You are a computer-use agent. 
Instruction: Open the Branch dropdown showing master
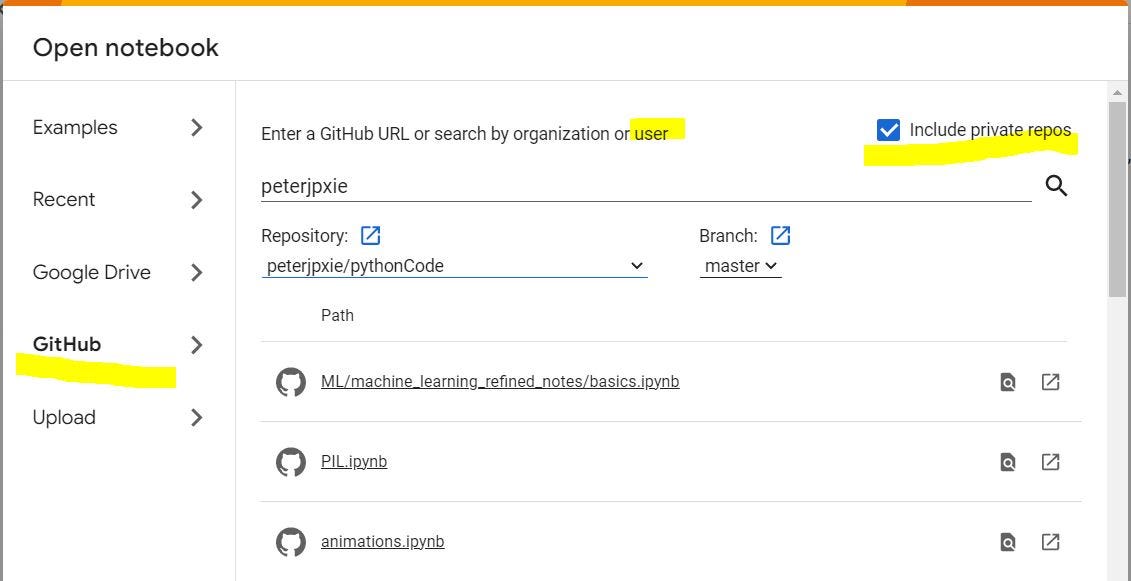coord(741,266)
